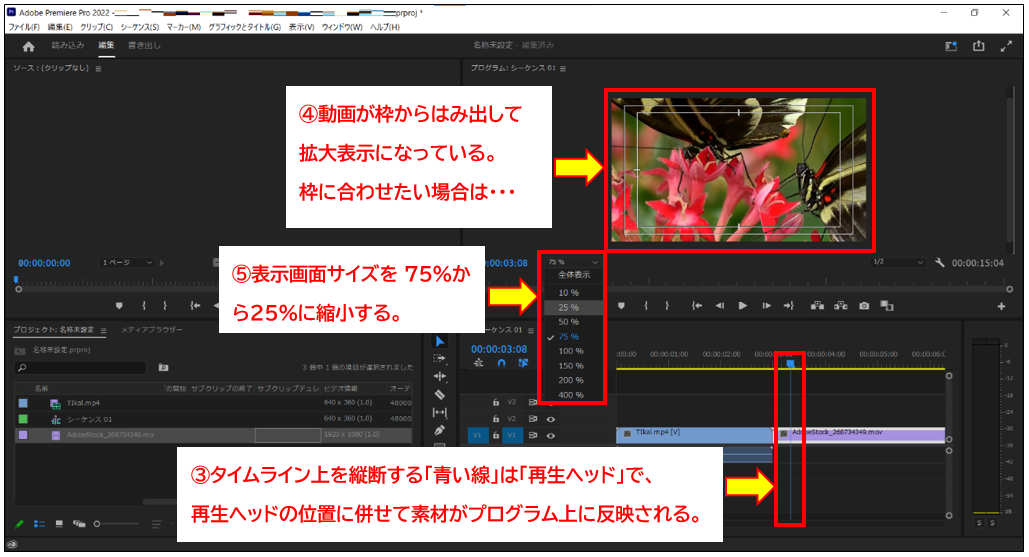Screen dimensions: 1029x557
Task: Toggle insert sequences as nests option
Action: [478, 363]
